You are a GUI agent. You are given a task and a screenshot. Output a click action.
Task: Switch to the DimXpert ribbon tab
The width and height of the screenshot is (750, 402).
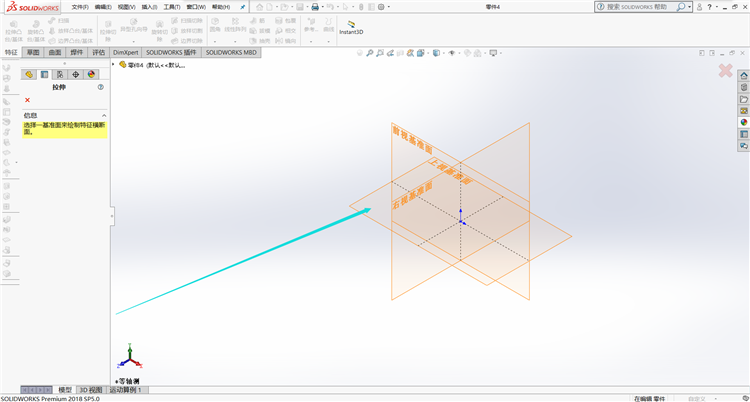[x=125, y=53]
